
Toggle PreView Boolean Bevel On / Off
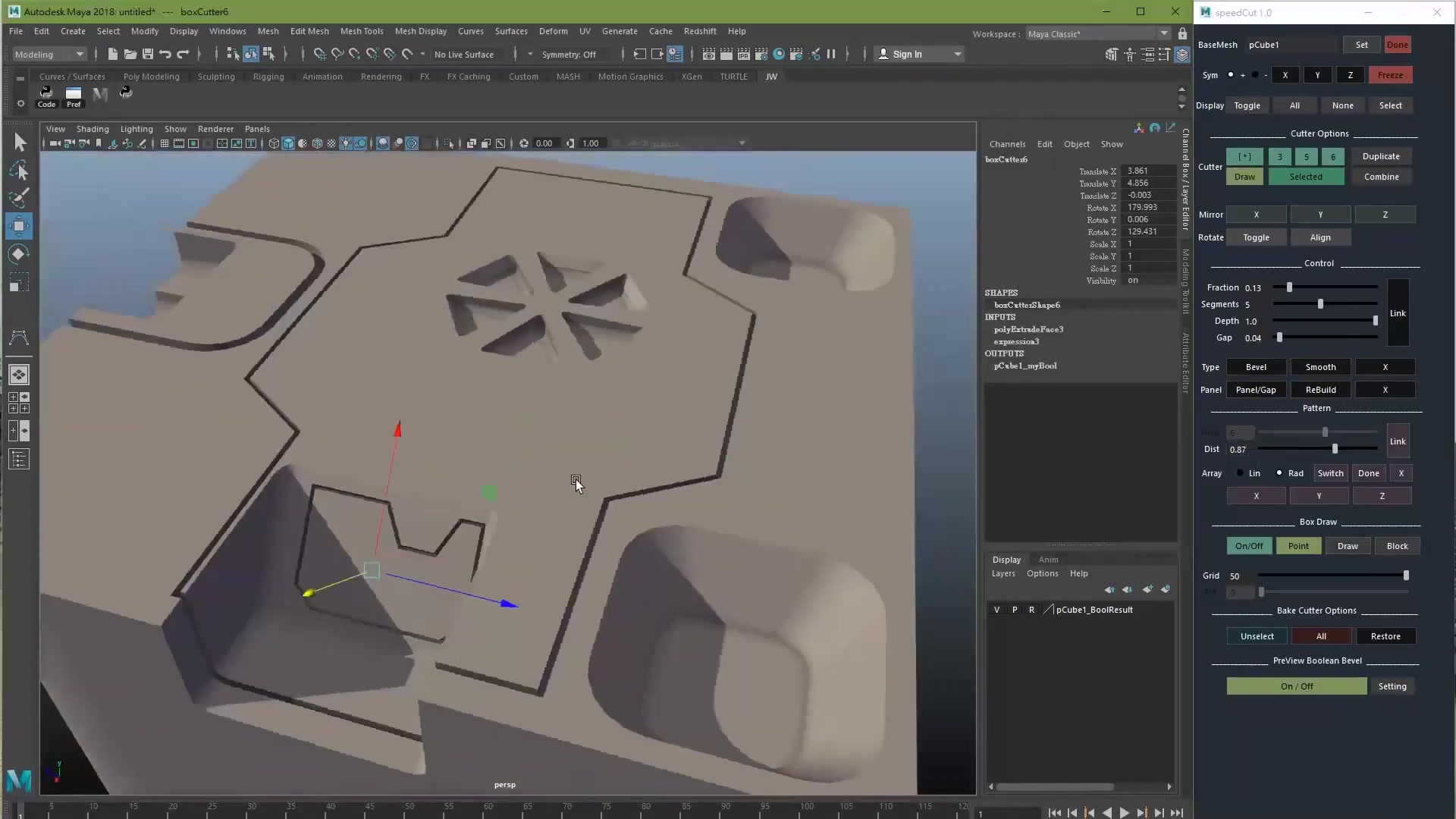[x=1295, y=686]
